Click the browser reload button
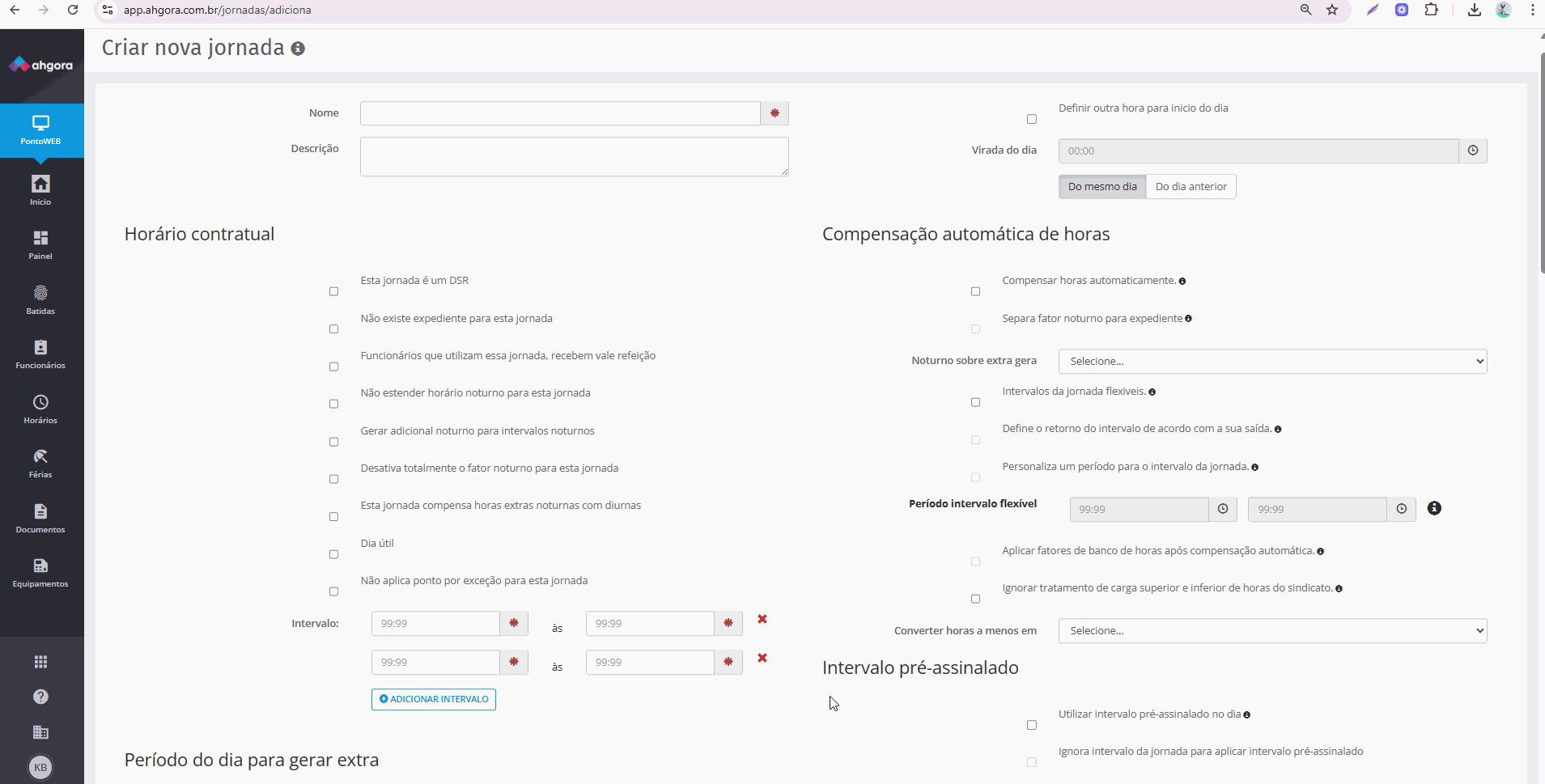1545x784 pixels. 73,10
